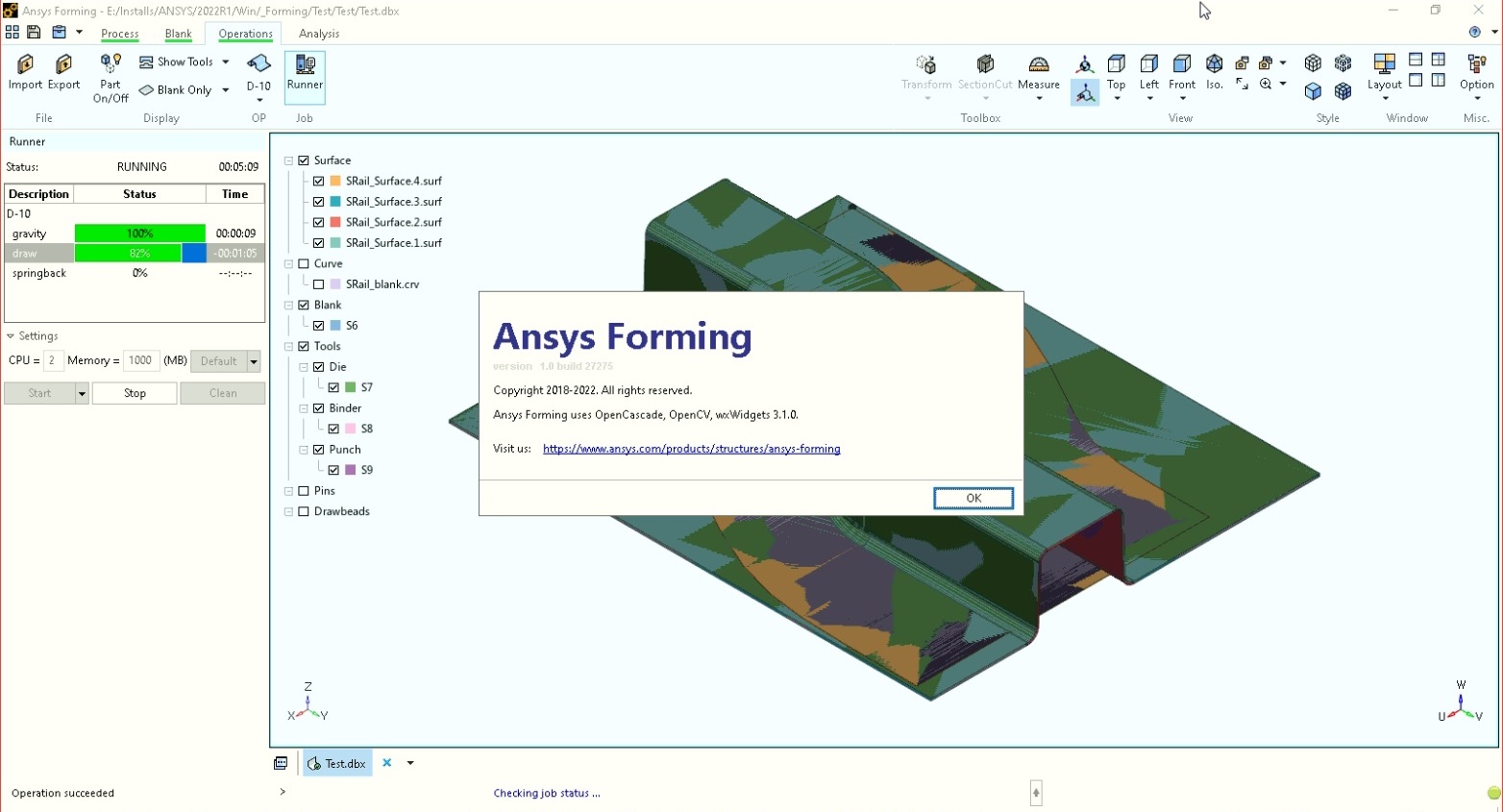Uncheck the Binder checkbox

(x=319, y=408)
